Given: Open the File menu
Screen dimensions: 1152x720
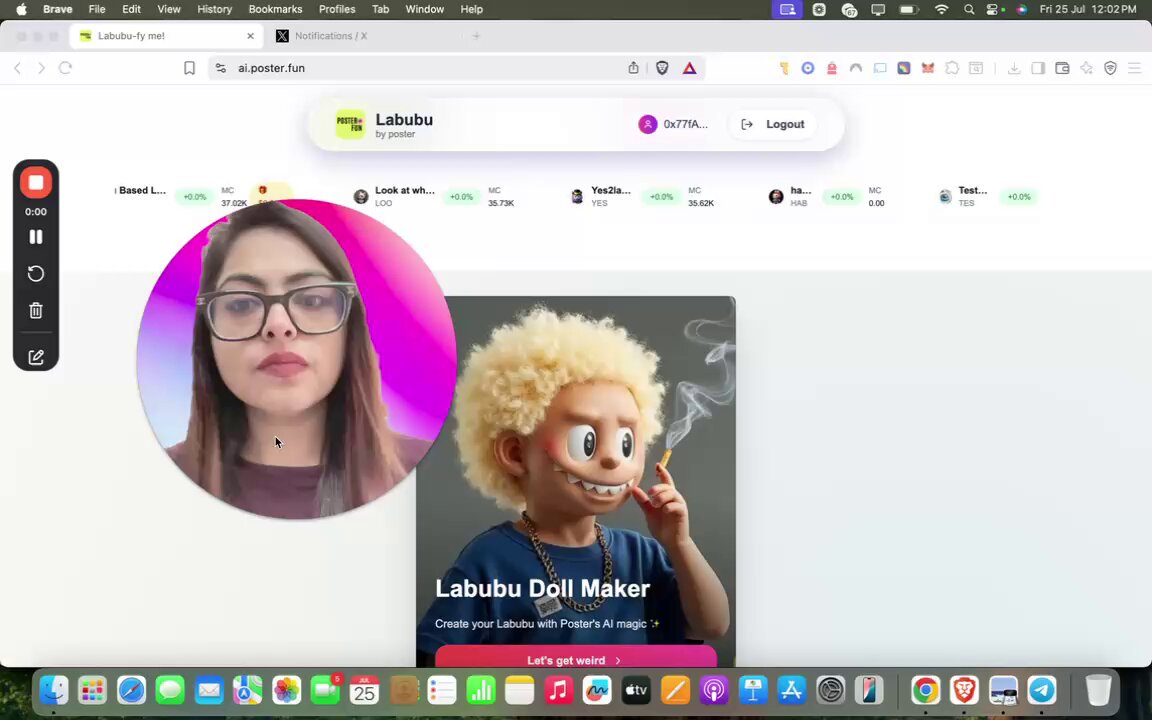Looking at the screenshot, I should point(97,10).
